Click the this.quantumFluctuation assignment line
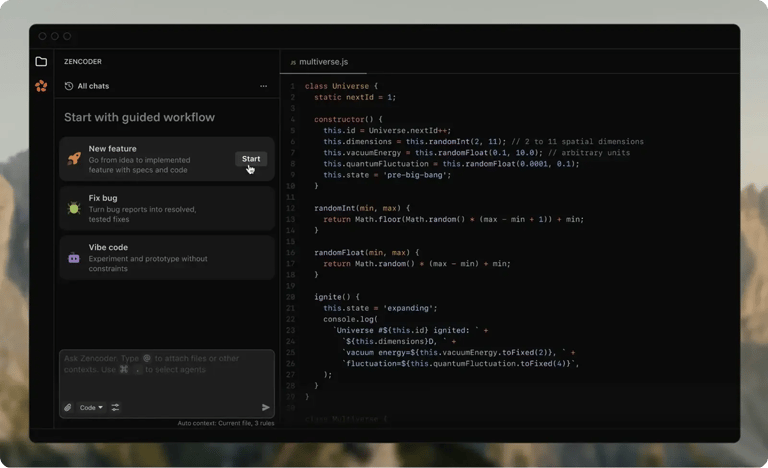Screen dimensions: 768x468 pyautogui.click(x=451, y=164)
